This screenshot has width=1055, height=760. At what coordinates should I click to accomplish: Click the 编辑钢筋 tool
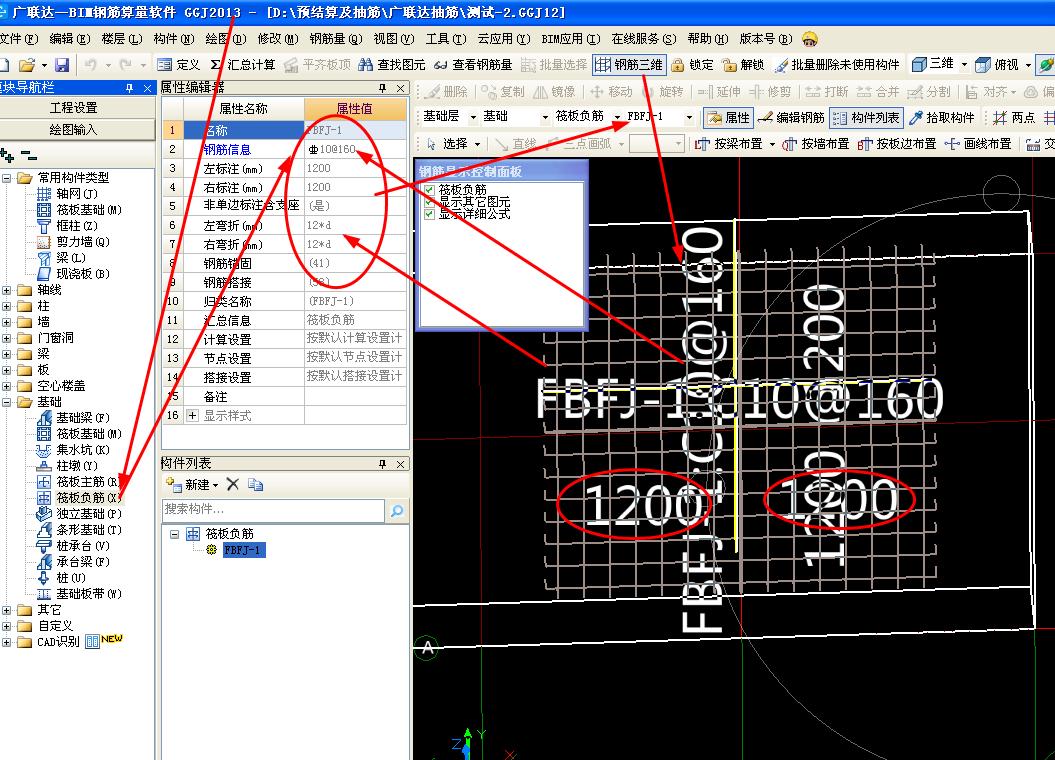(791, 118)
